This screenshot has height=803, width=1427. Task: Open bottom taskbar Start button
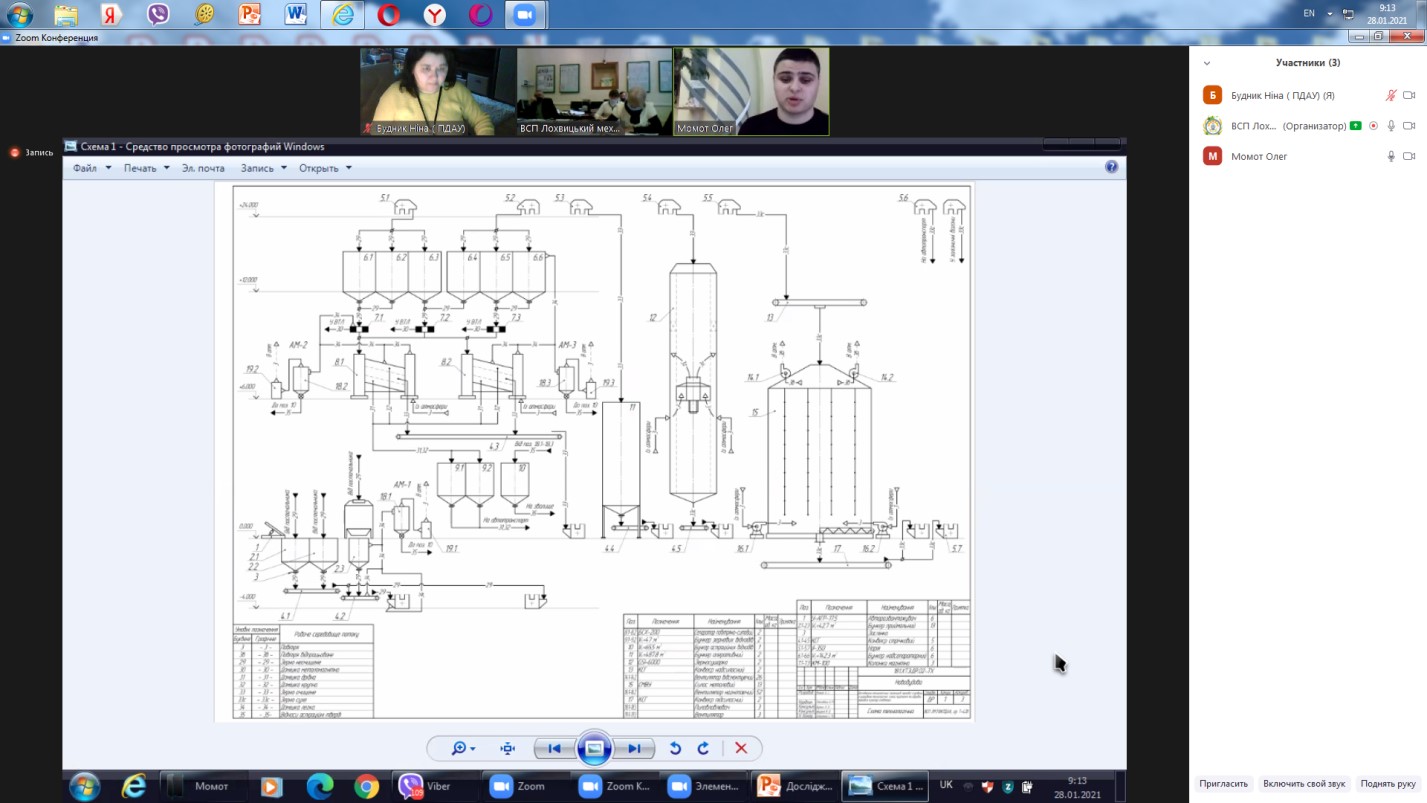click(84, 786)
